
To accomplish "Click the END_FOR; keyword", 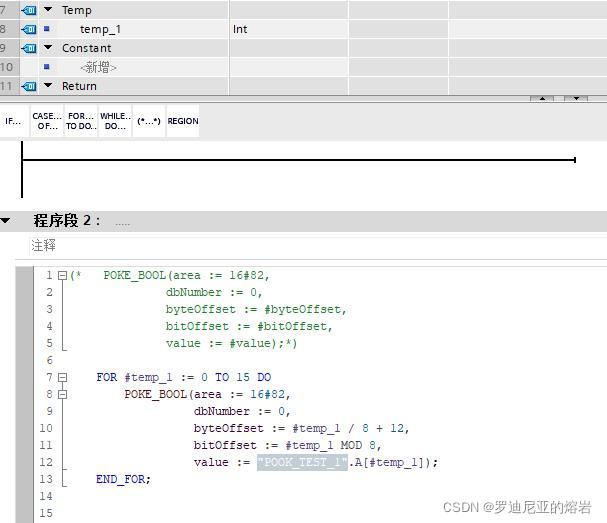I will coord(123,479).
